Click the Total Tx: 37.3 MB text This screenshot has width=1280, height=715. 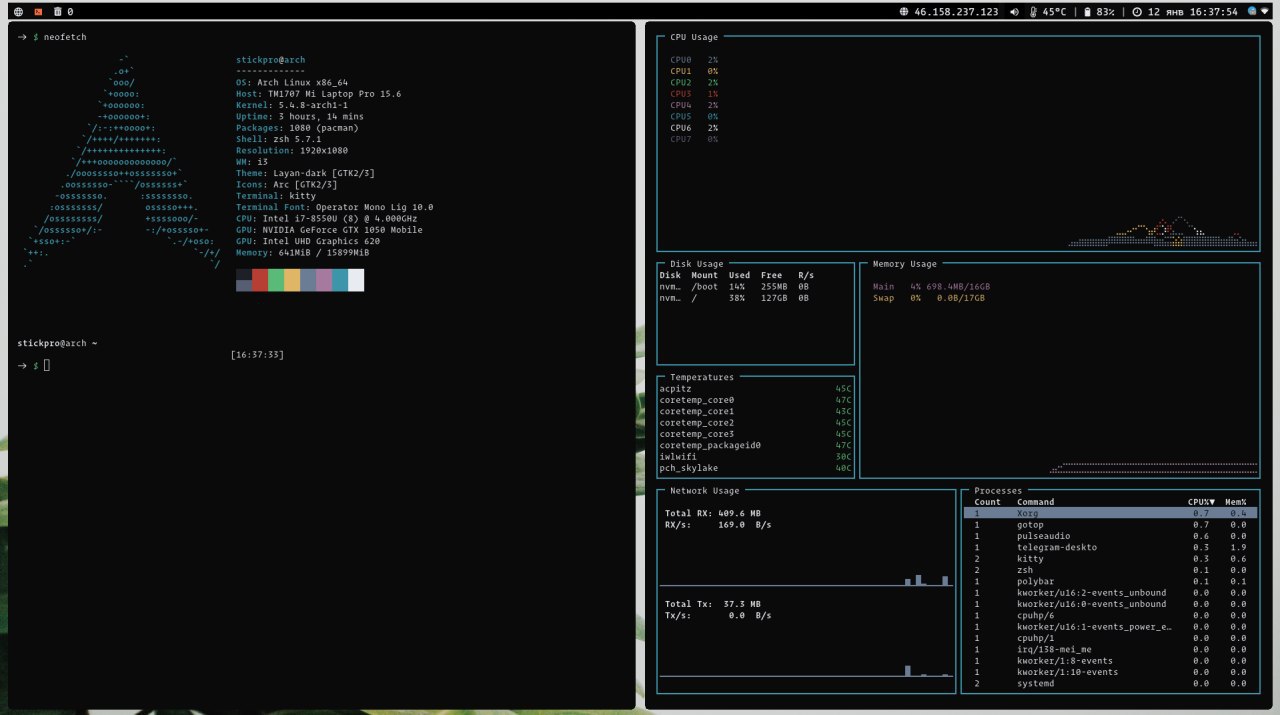712,604
